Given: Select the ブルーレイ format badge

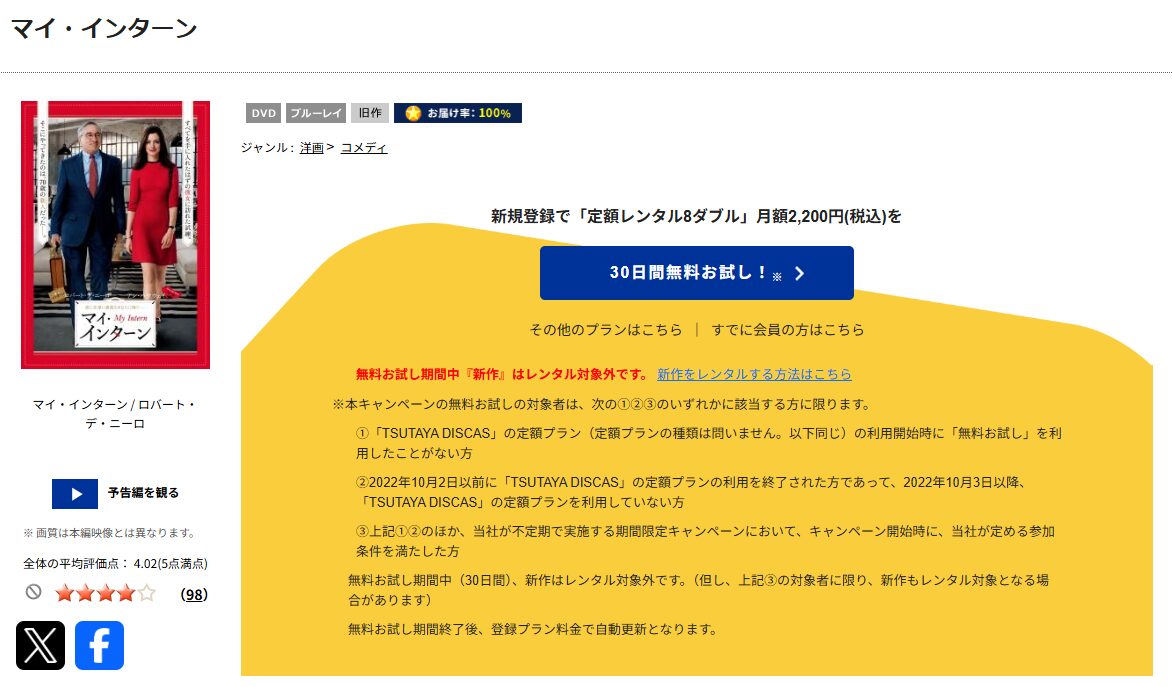Looking at the screenshot, I should click(x=315, y=113).
